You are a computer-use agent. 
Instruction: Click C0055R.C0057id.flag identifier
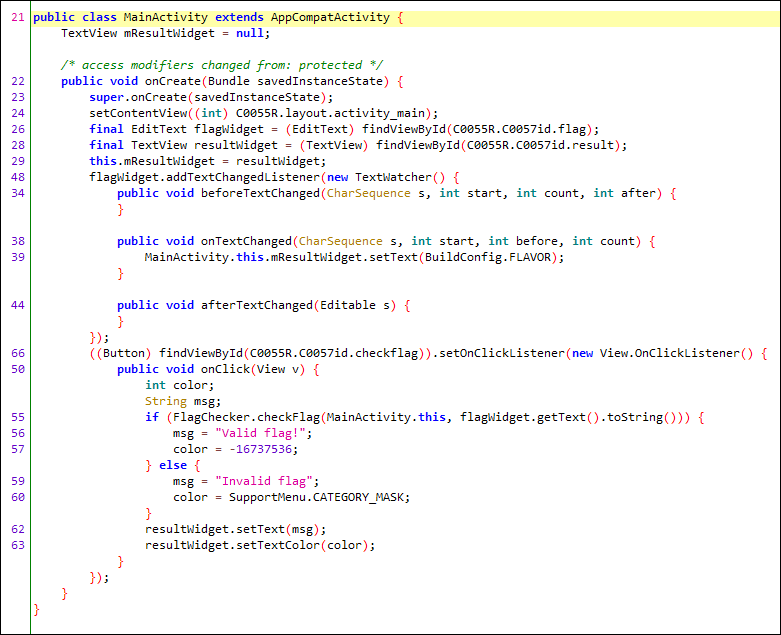pos(519,129)
